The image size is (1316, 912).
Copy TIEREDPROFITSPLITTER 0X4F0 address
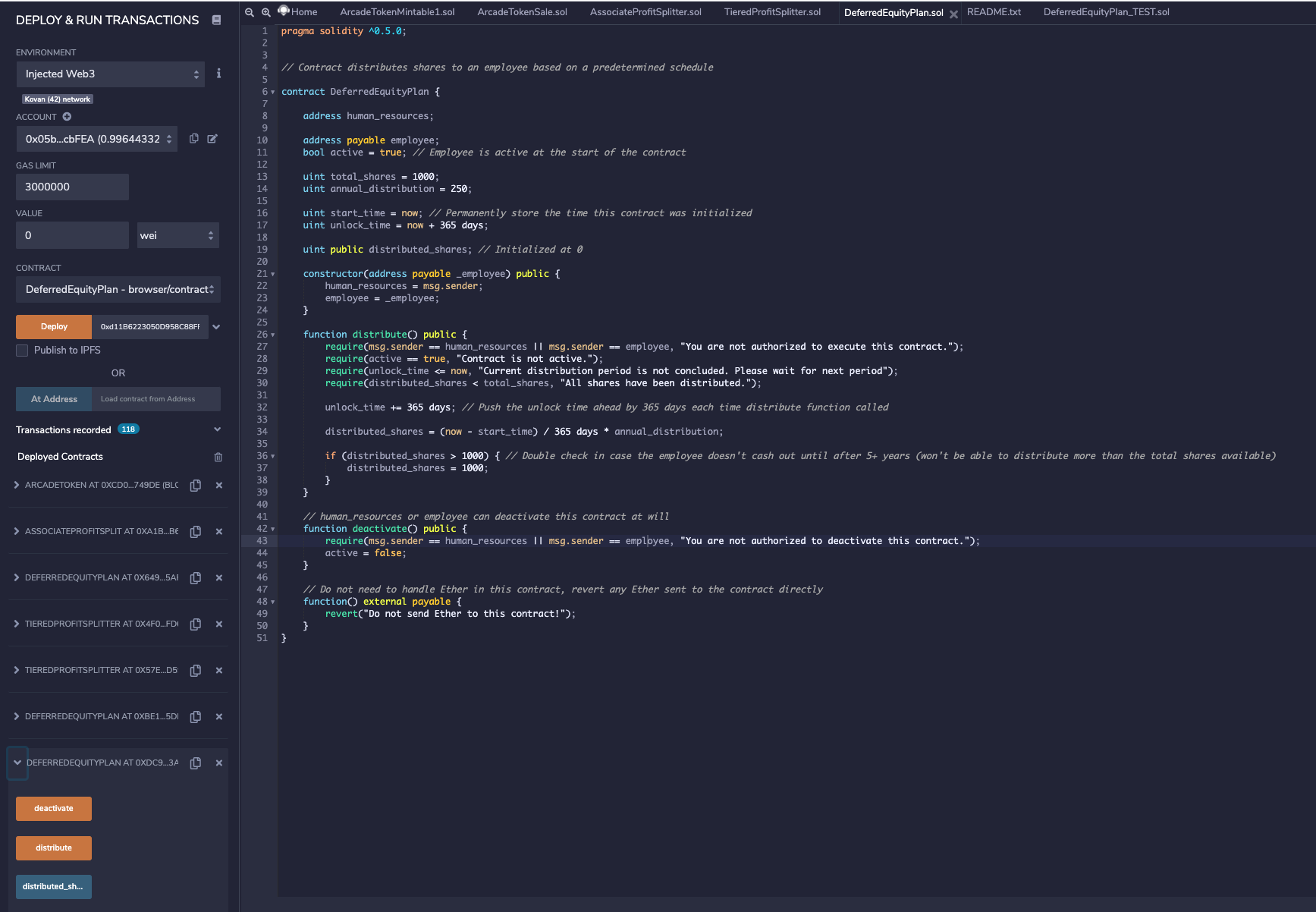coord(196,624)
